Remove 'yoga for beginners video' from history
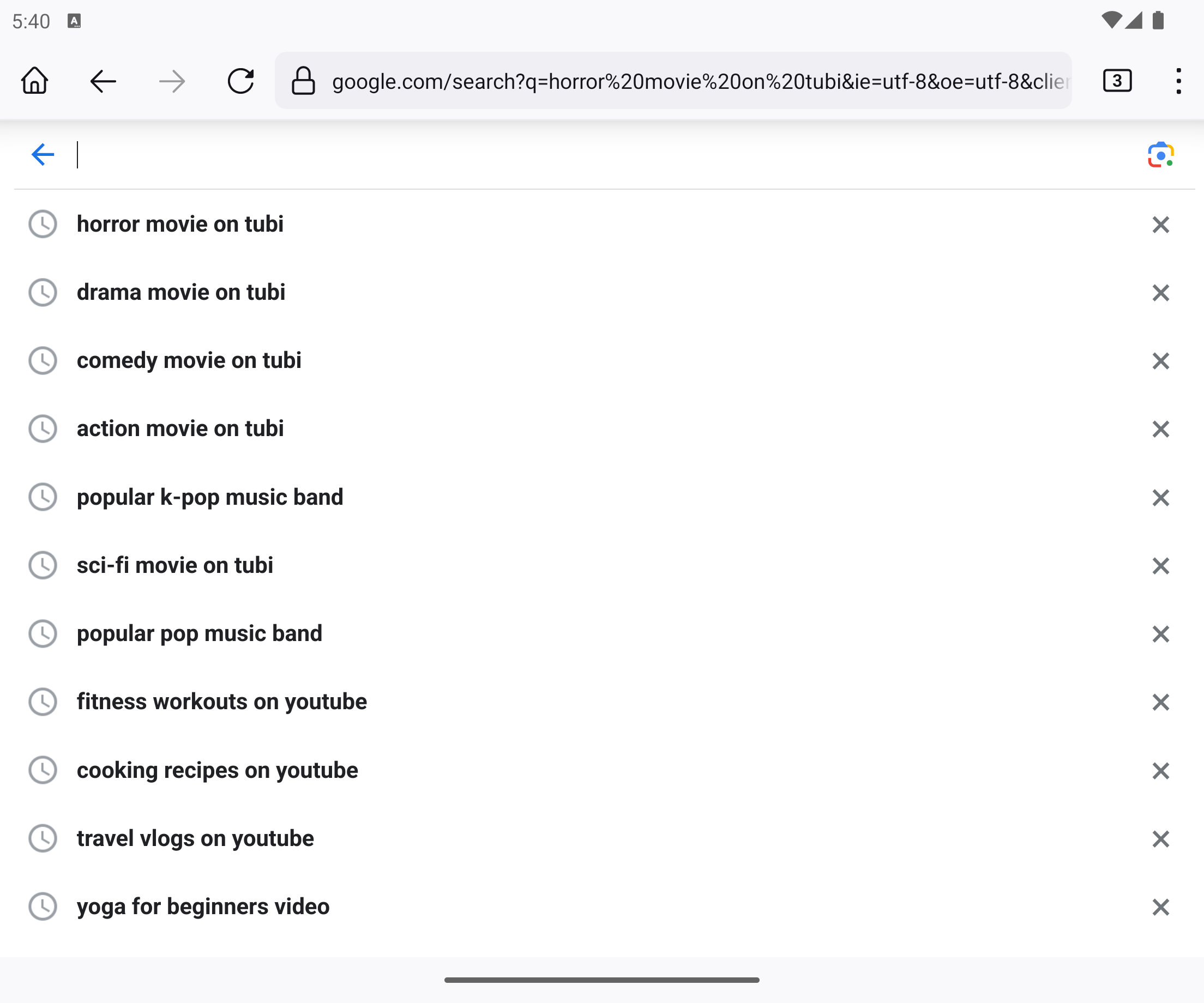Screen dimensions: 1204x1003 coord(1160,907)
